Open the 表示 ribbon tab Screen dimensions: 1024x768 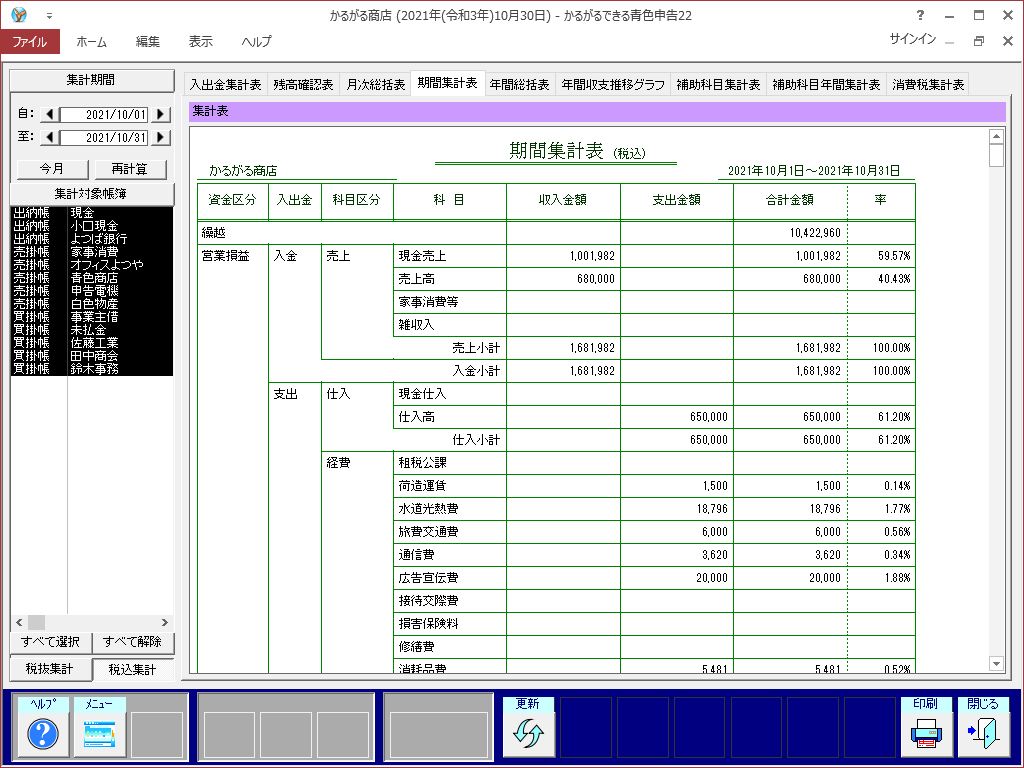click(x=200, y=41)
